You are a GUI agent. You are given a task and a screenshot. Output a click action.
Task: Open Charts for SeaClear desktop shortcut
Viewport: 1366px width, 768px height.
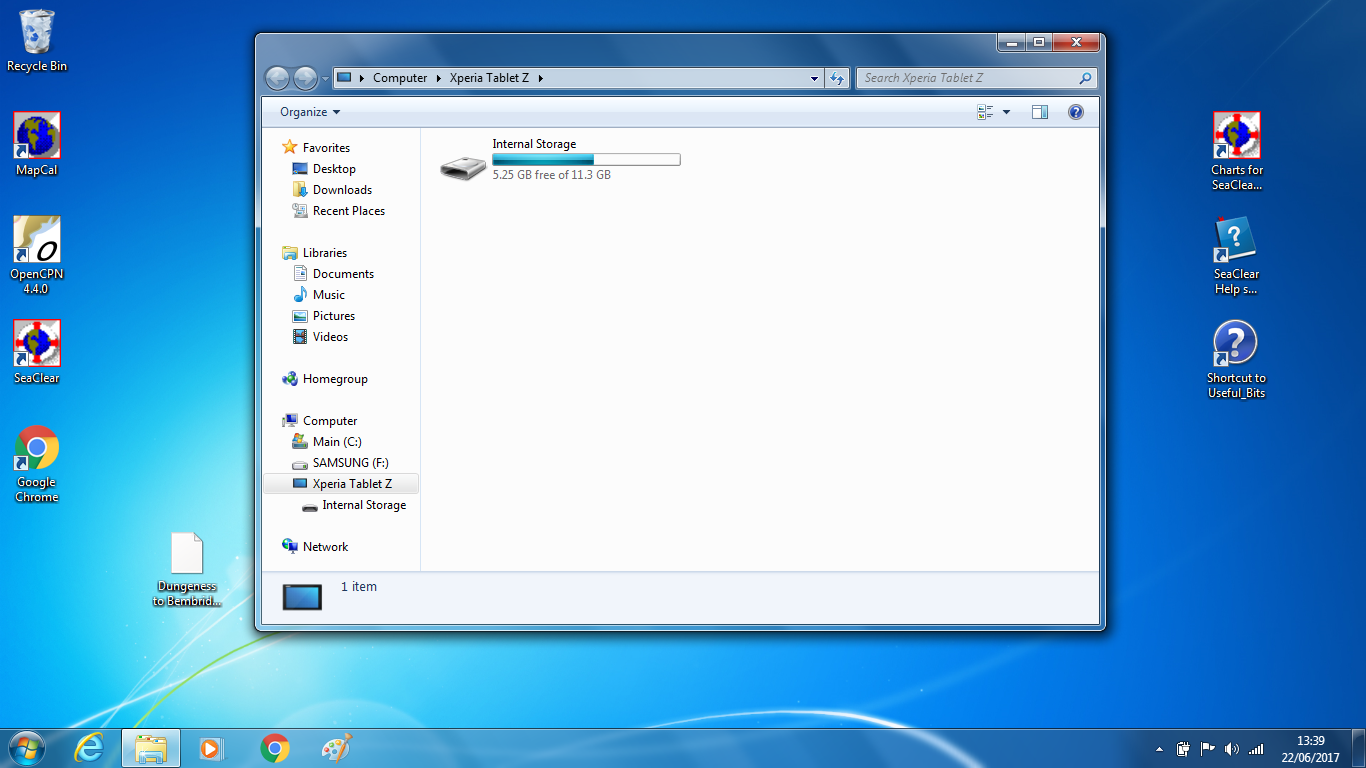1236,137
